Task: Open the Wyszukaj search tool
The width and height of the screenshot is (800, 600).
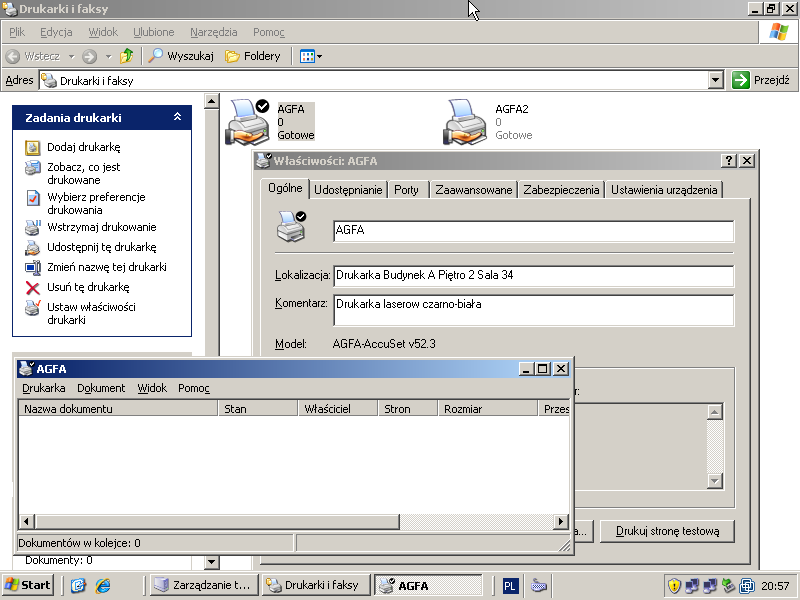Action: (181, 56)
